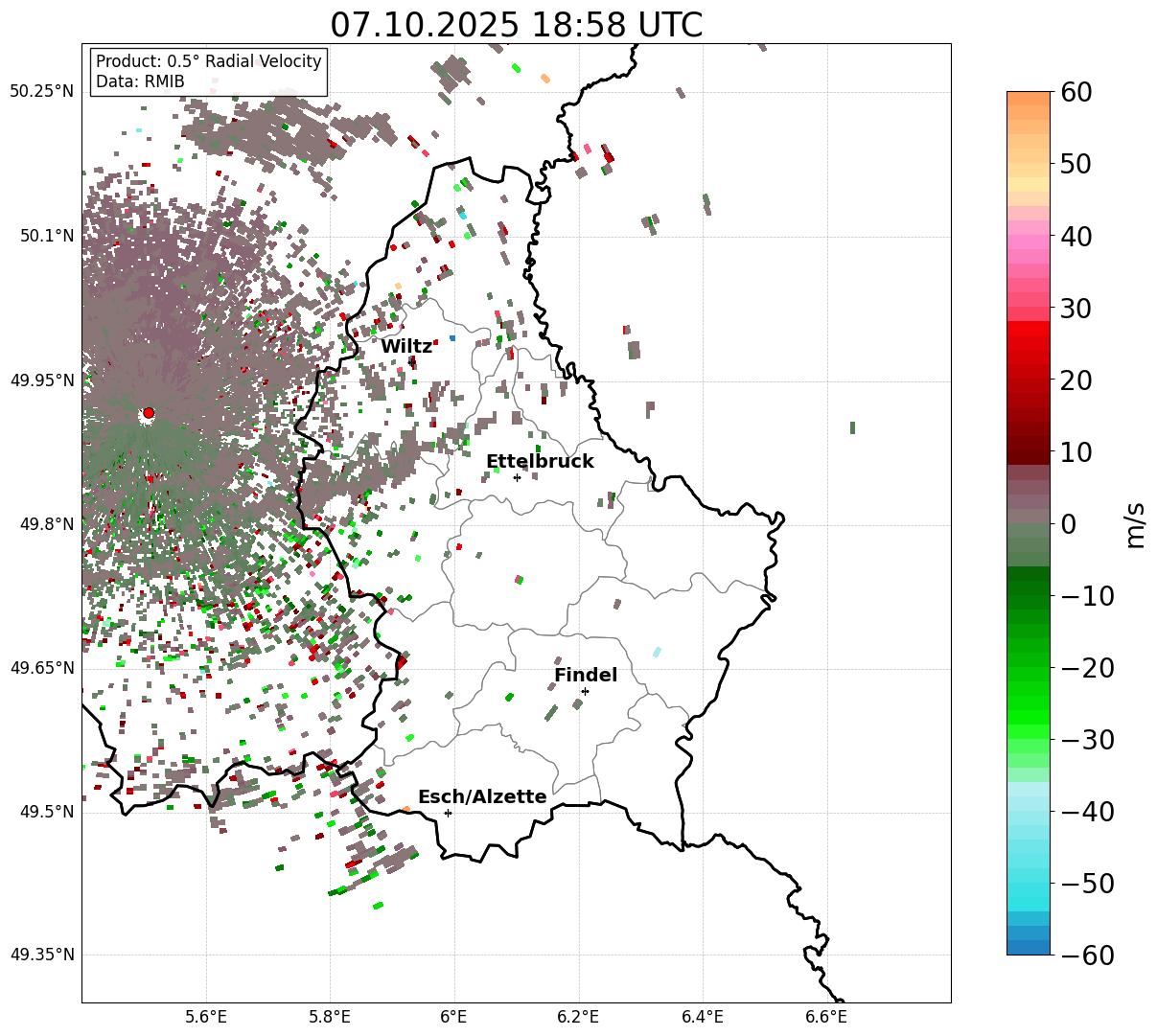Click the 5.6°E longitude label

point(206,1018)
